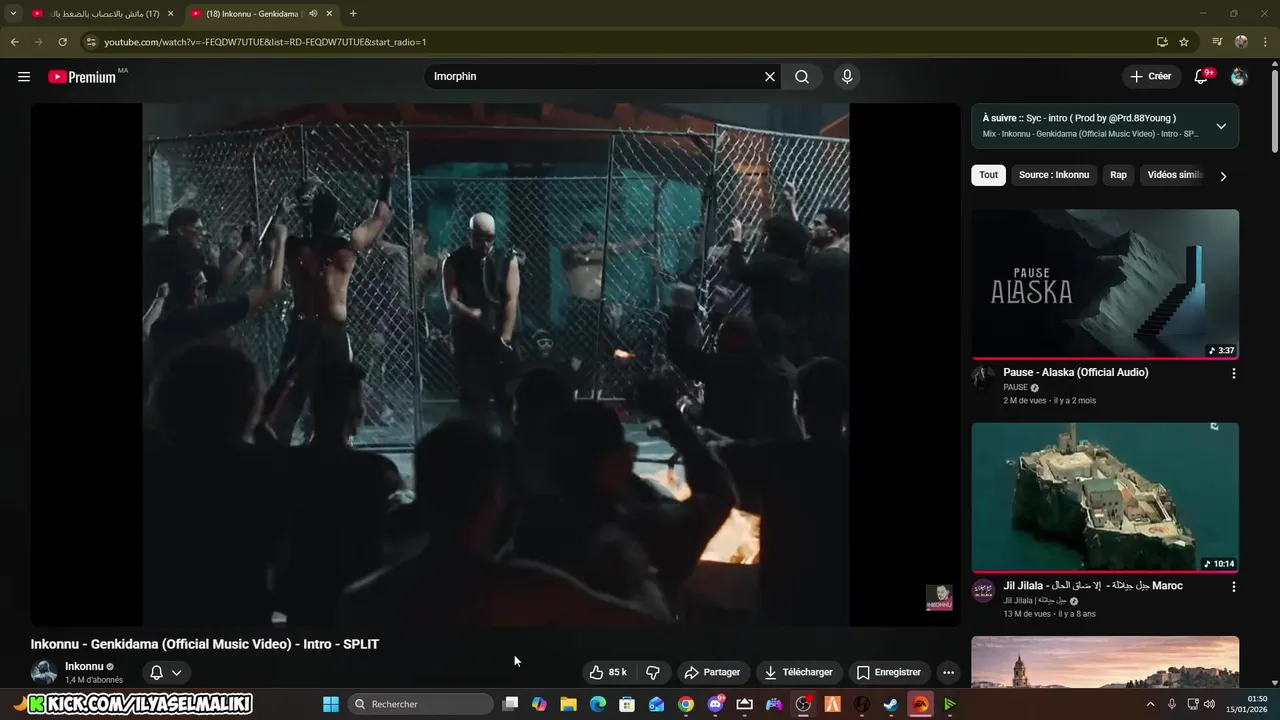Viewport: 1280px width, 720px height.
Task: Show more filter chips arrow
Action: point(1223,176)
